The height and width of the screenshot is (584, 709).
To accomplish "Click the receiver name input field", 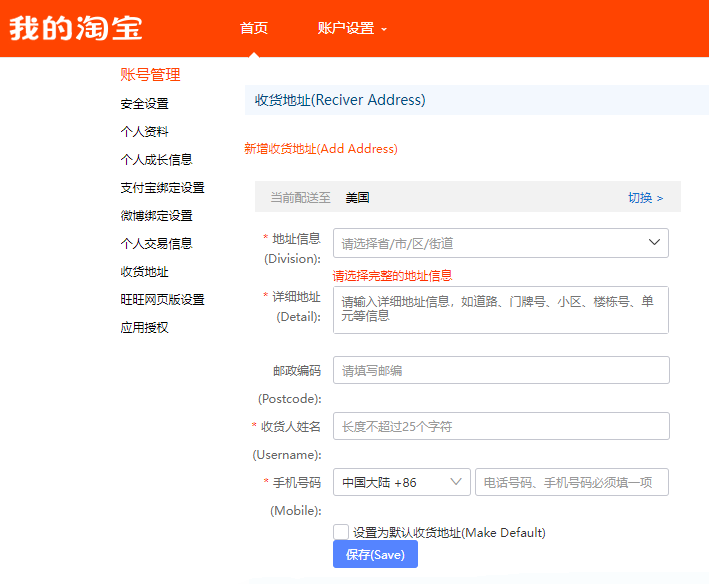I will 501,426.
